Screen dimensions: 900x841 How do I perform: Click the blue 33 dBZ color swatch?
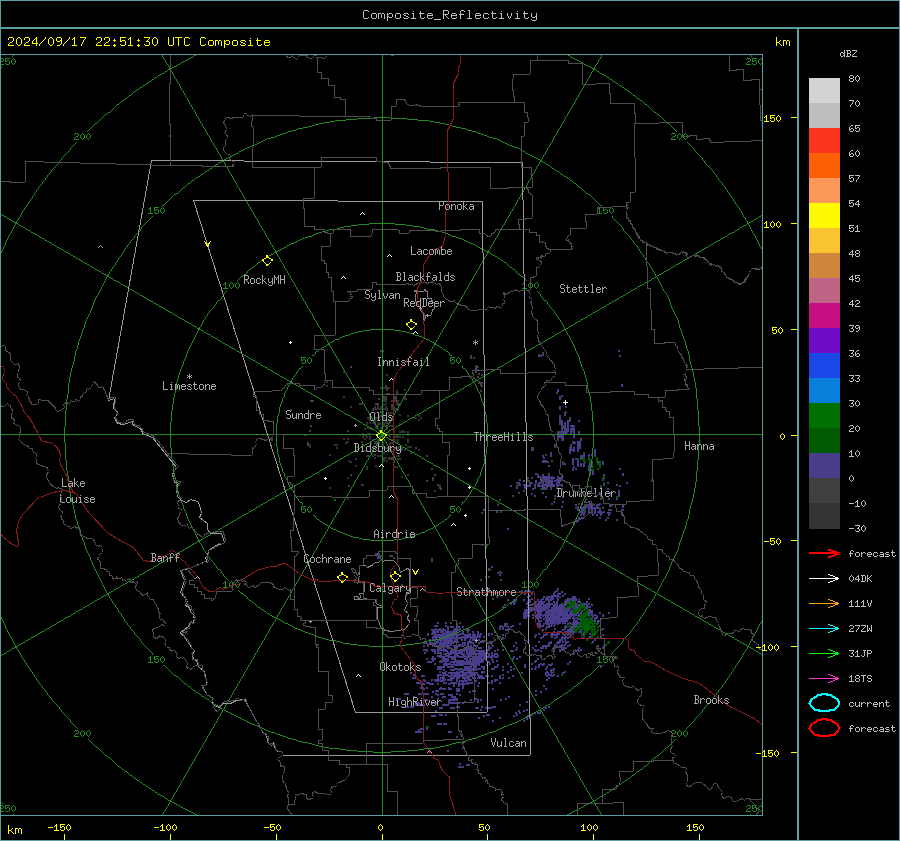(824, 366)
